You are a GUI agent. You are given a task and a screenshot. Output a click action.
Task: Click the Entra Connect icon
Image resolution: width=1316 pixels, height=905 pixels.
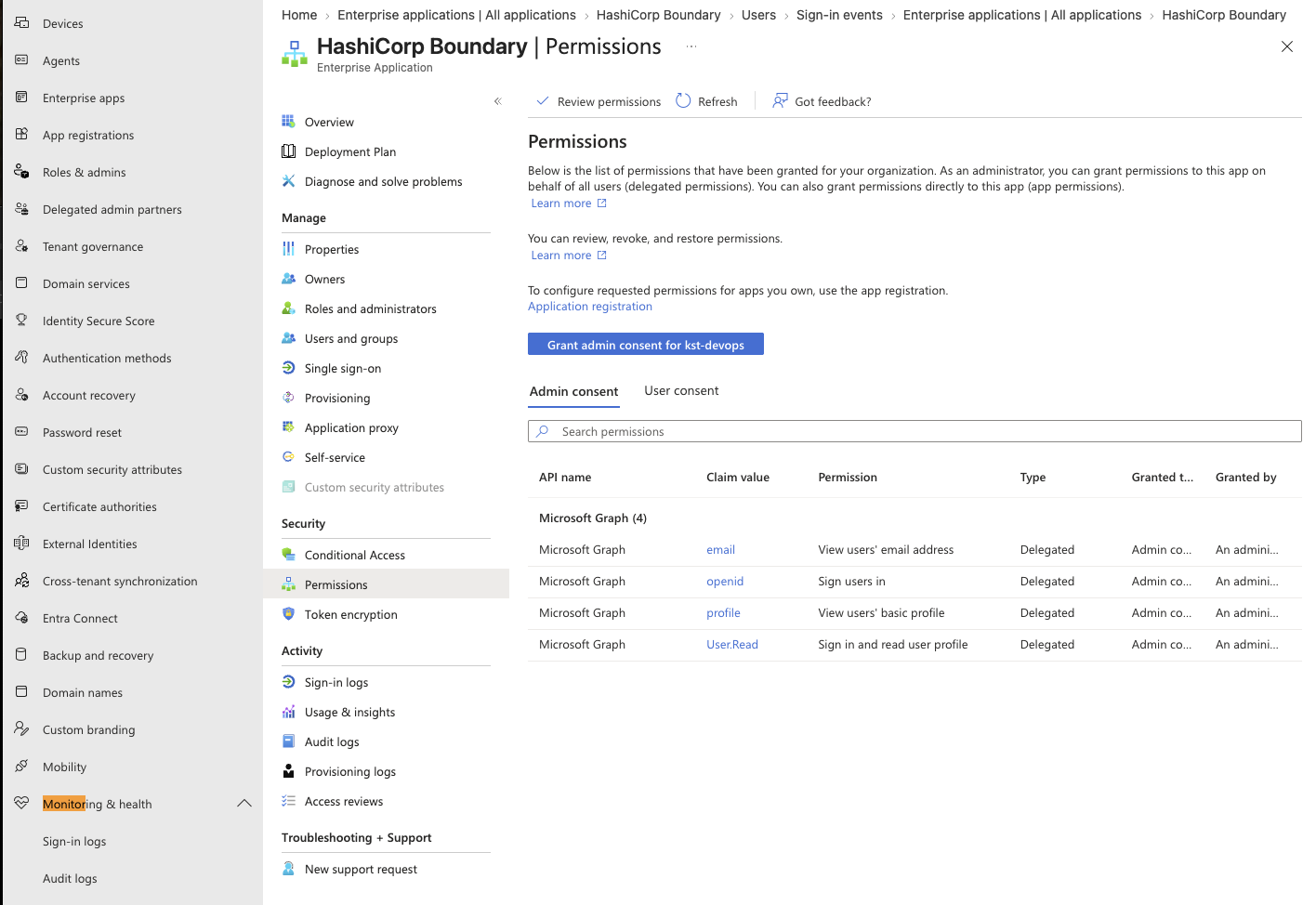[x=21, y=617]
